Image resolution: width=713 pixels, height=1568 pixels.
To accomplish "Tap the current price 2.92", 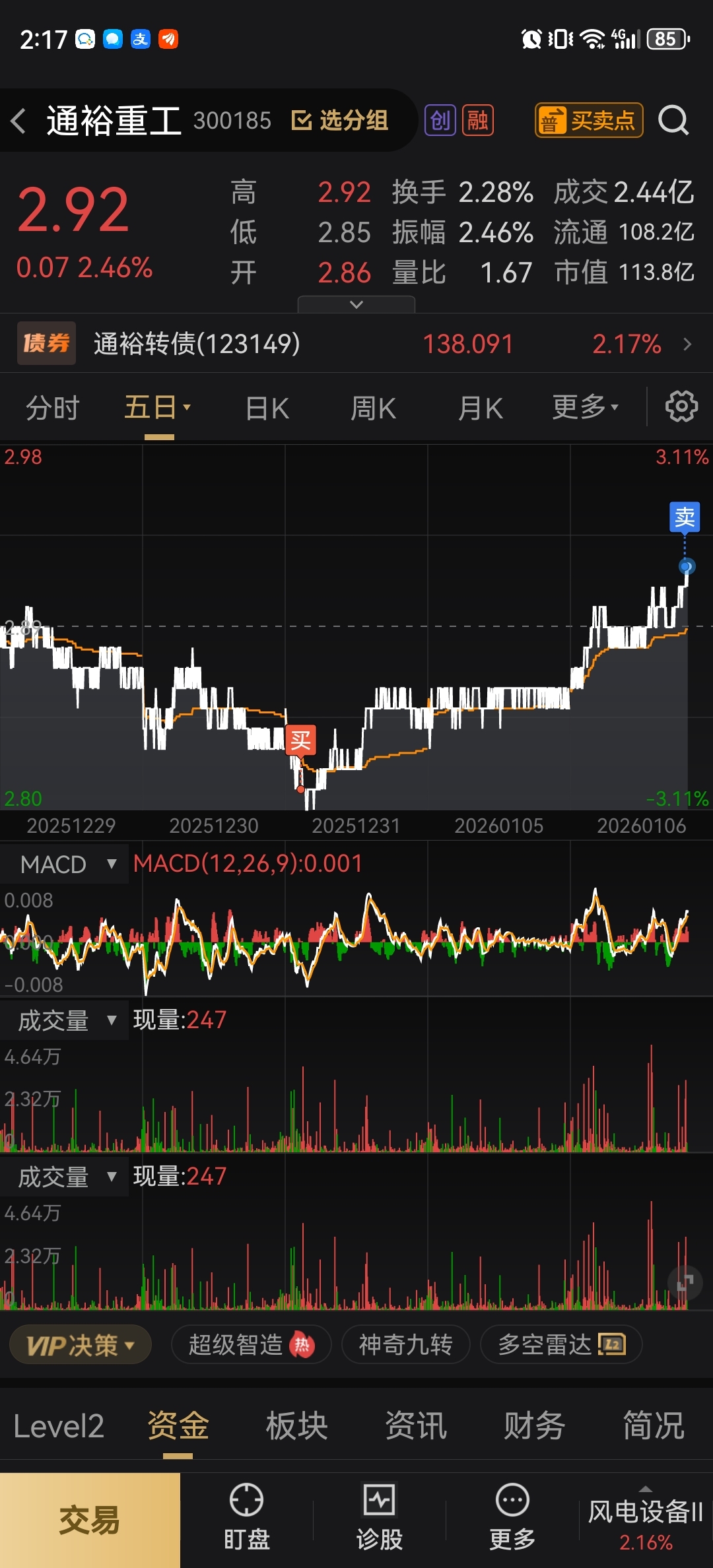I will point(73,210).
